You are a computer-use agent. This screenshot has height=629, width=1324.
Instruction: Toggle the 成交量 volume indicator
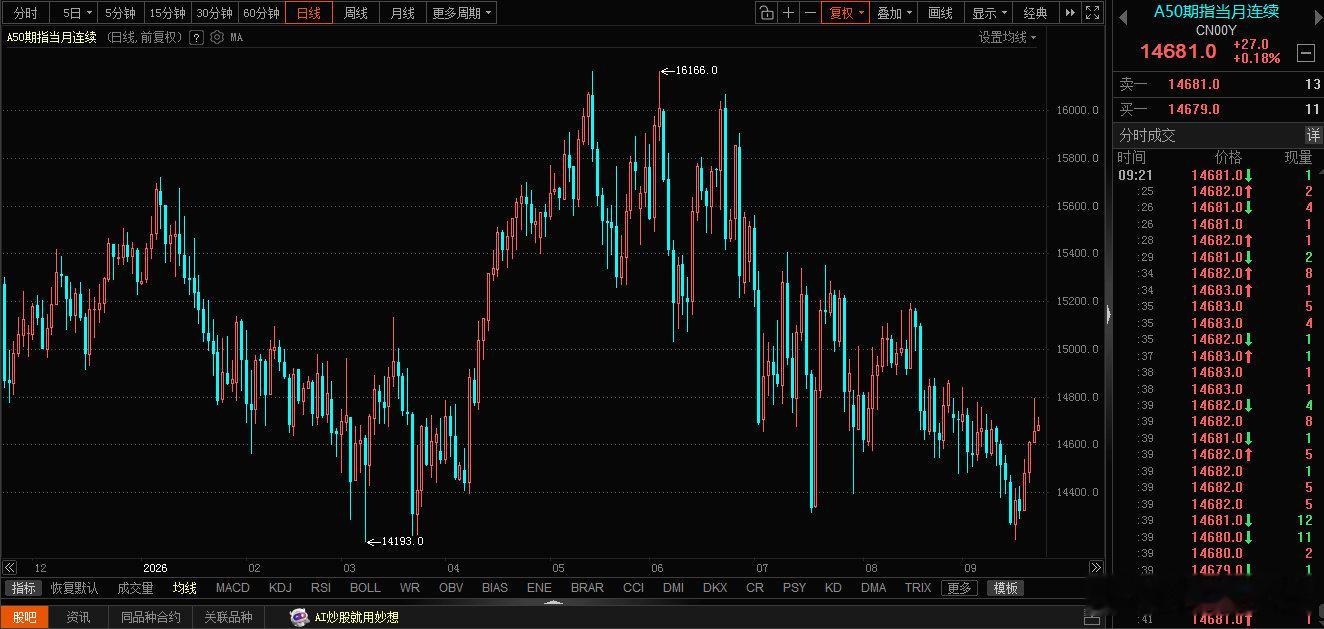[135, 588]
